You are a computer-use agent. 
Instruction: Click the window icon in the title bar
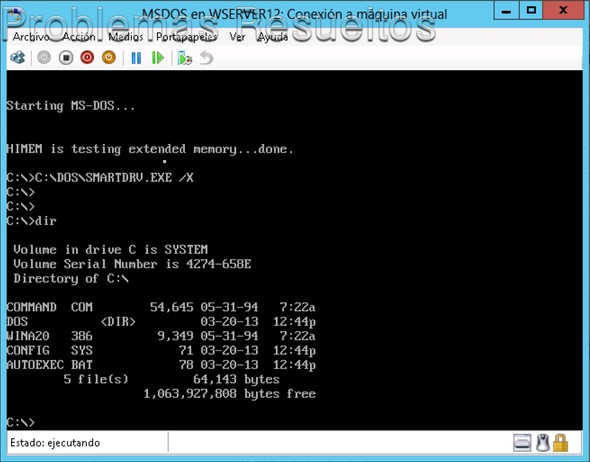pyautogui.click(x=15, y=14)
